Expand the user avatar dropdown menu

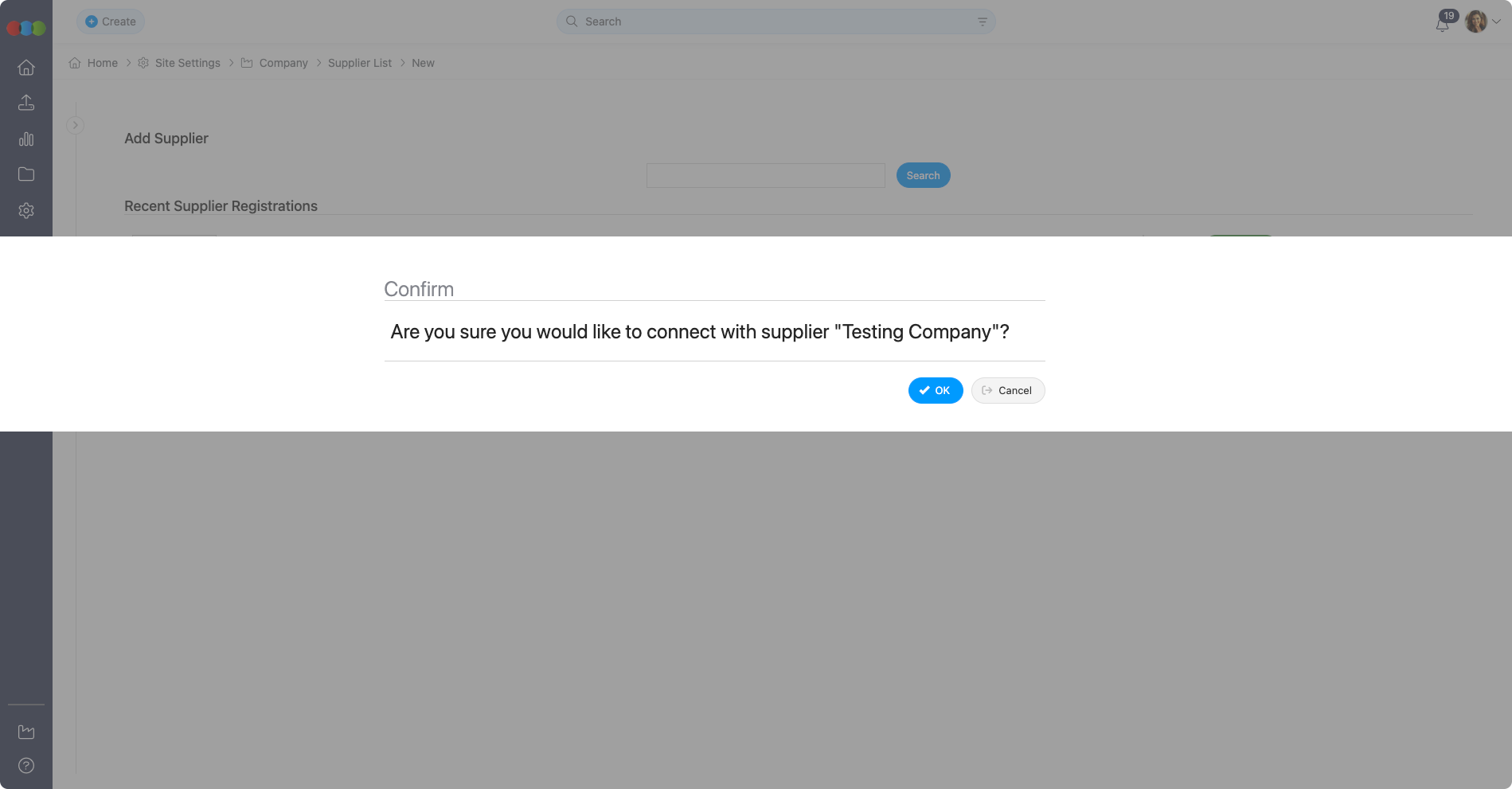click(1483, 21)
